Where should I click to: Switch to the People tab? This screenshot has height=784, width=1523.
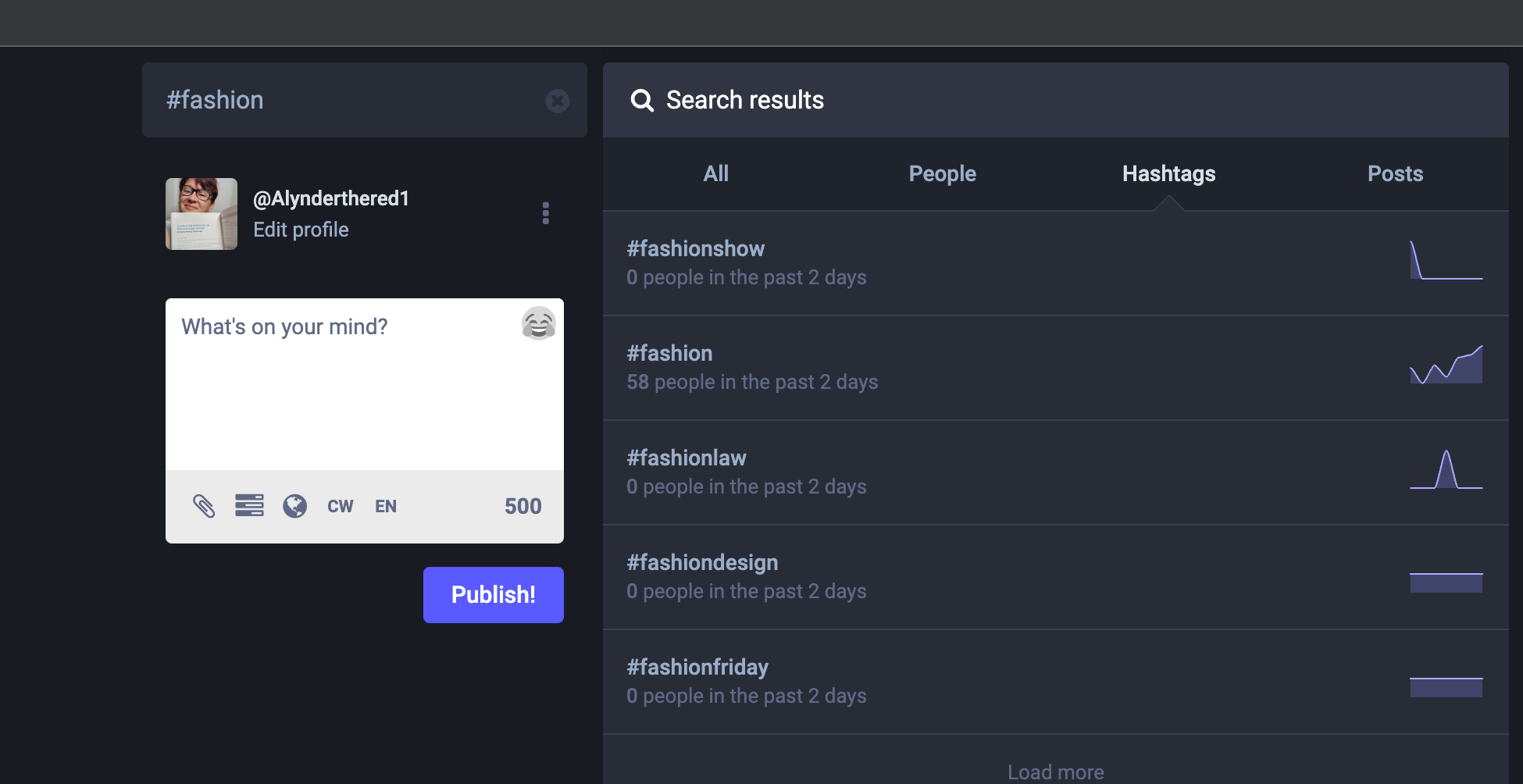[942, 173]
